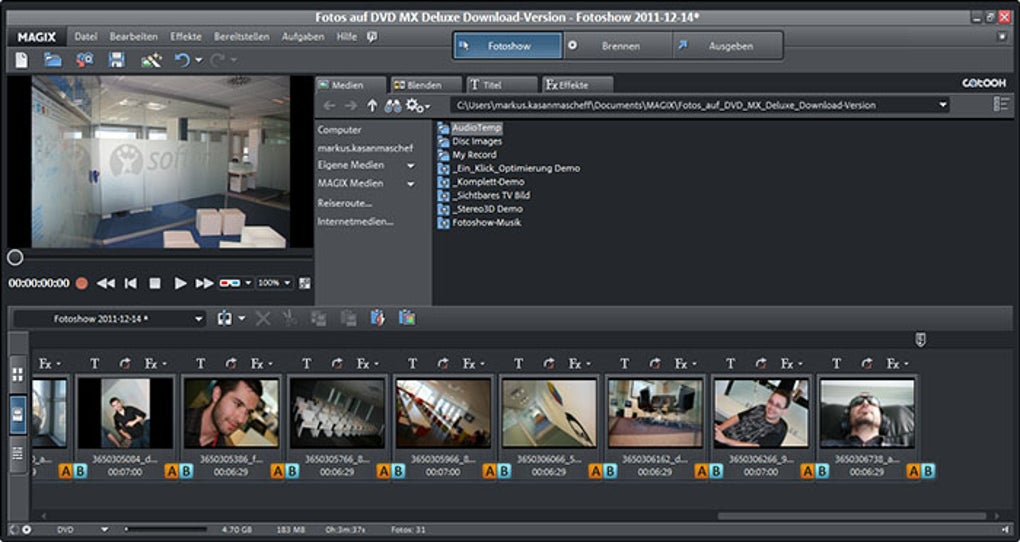Expand the Eigene Medien dropdown arrow
Image resolution: width=1020 pixels, height=542 pixels.
410,165
